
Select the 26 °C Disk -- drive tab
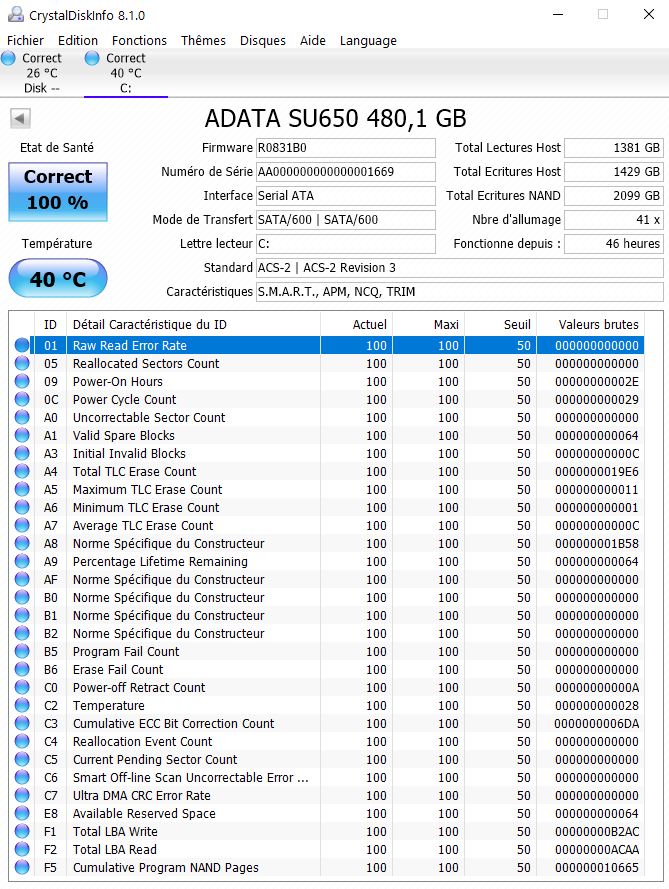(41, 73)
